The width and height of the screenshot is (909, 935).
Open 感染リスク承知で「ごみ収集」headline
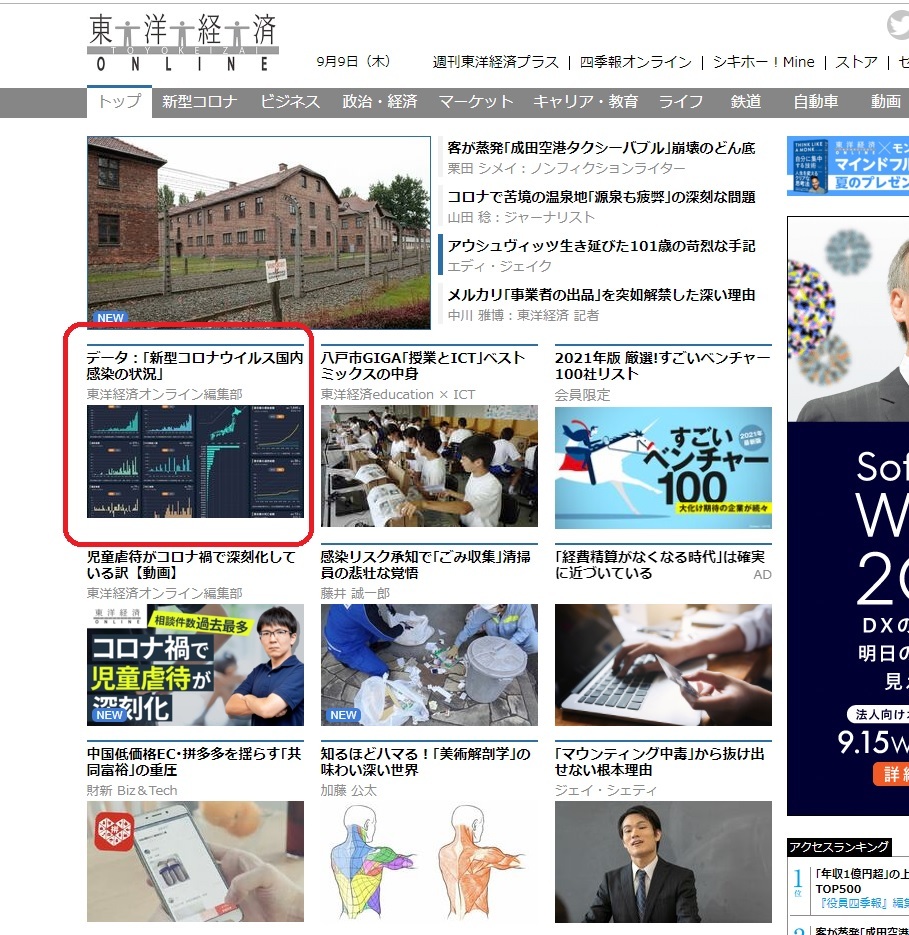[x=426, y=565]
